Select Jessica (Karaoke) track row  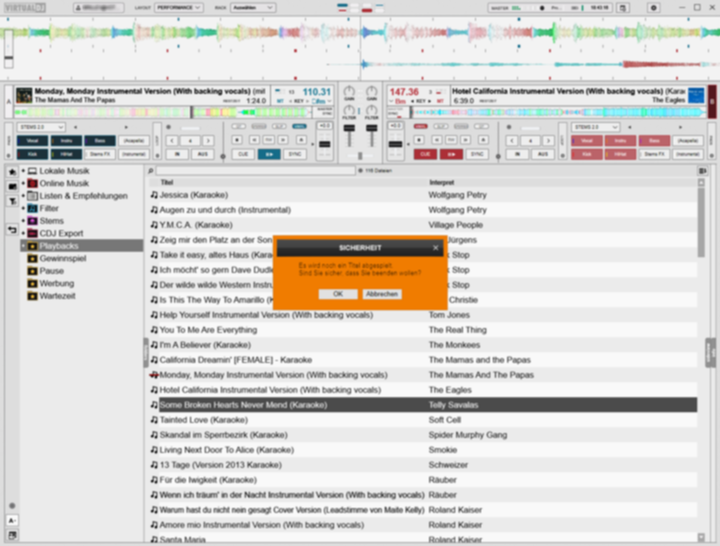pos(422,195)
